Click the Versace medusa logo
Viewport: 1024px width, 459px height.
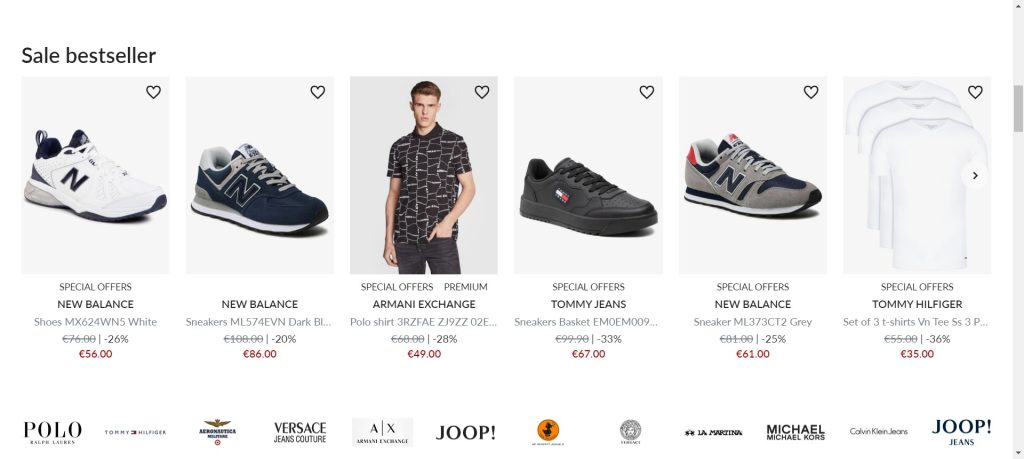click(x=630, y=431)
